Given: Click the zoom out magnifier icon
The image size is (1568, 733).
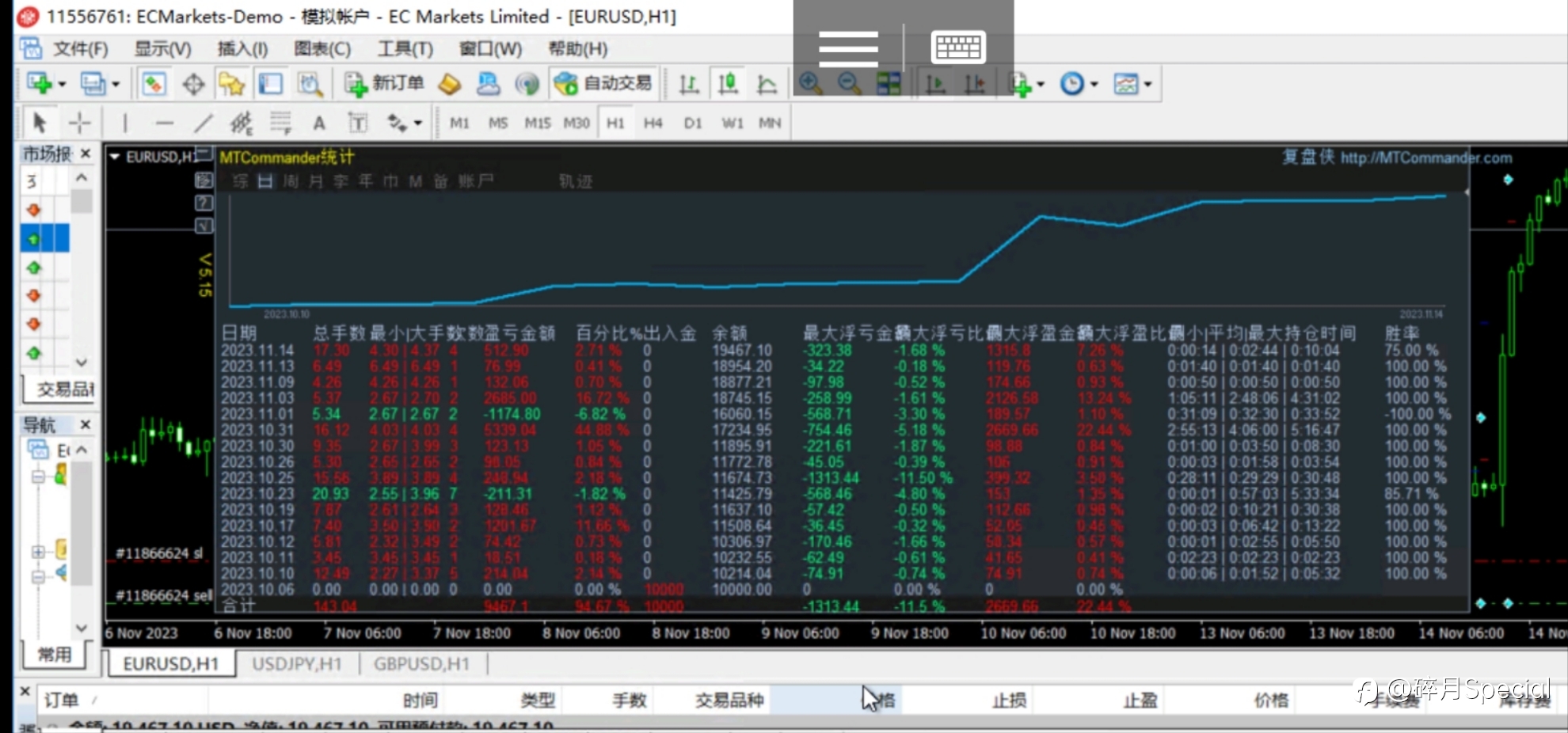Looking at the screenshot, I should [849, 84].
